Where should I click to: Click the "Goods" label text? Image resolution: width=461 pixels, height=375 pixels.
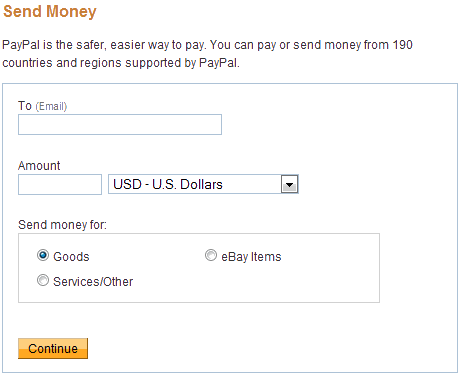tap(71, 257)
